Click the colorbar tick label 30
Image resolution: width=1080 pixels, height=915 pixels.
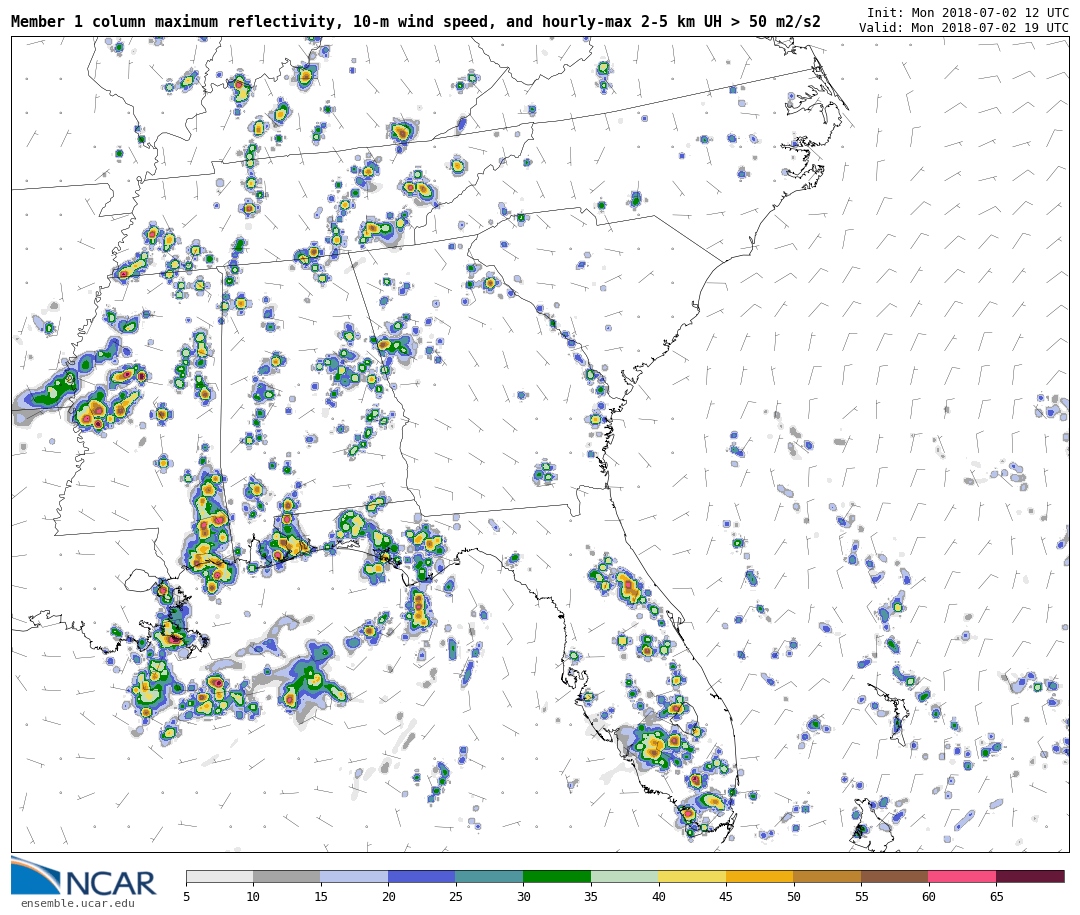[x=523, y=896]
